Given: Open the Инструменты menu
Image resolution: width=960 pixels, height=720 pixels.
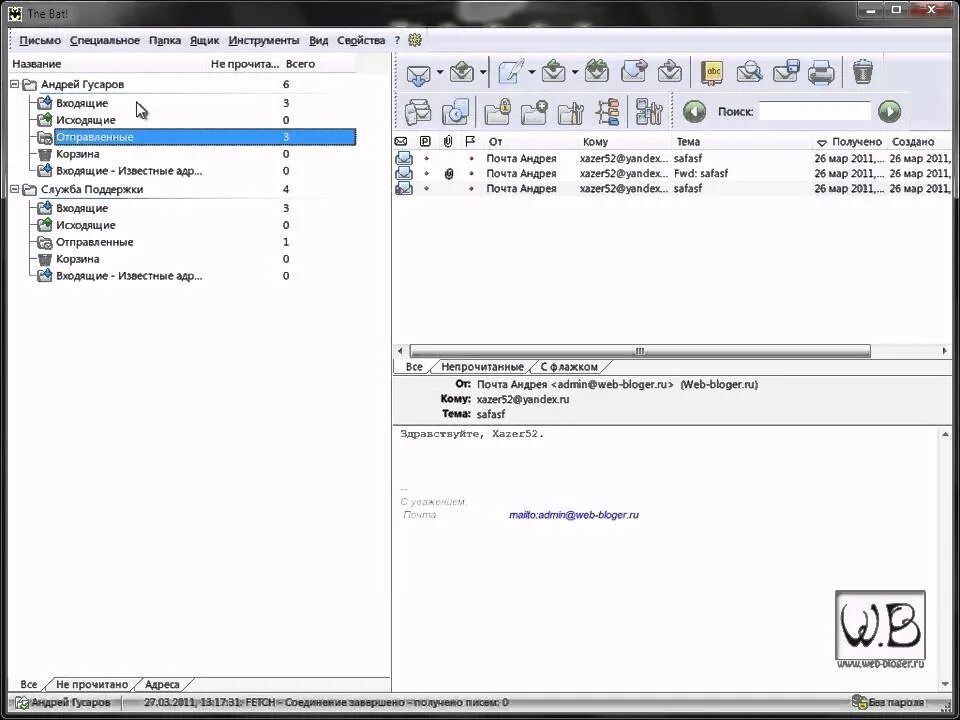Looking at the screenshot, I should pos(264,40).
